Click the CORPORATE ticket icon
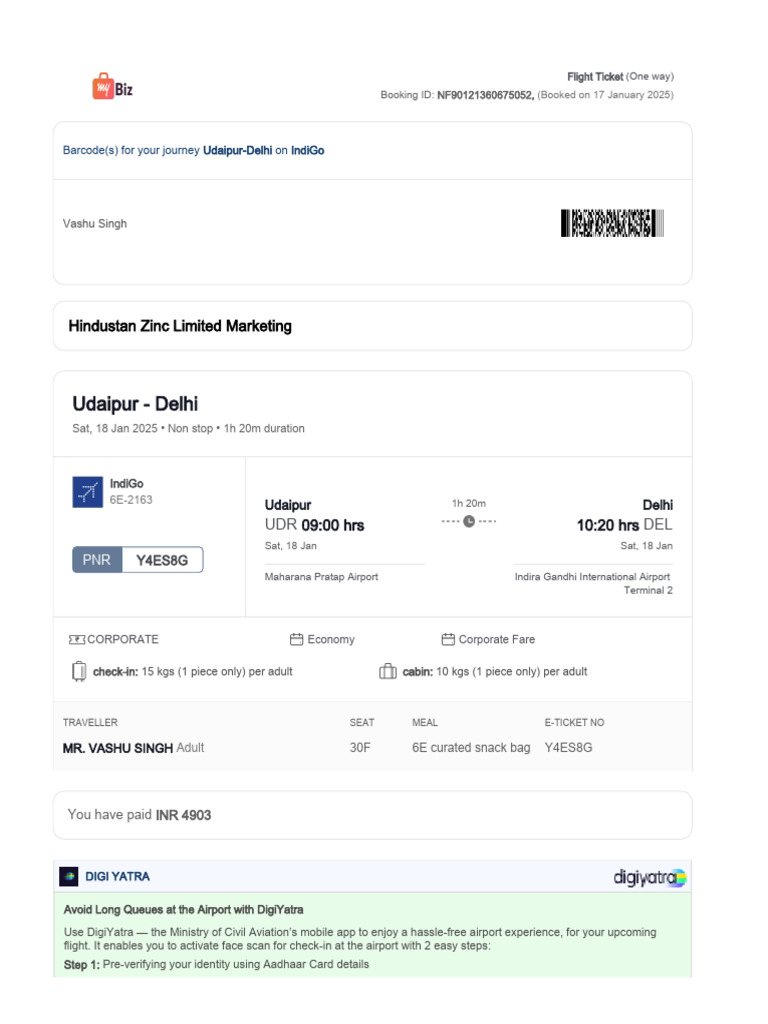The image size is (768, 1024). tap(76, 640)
